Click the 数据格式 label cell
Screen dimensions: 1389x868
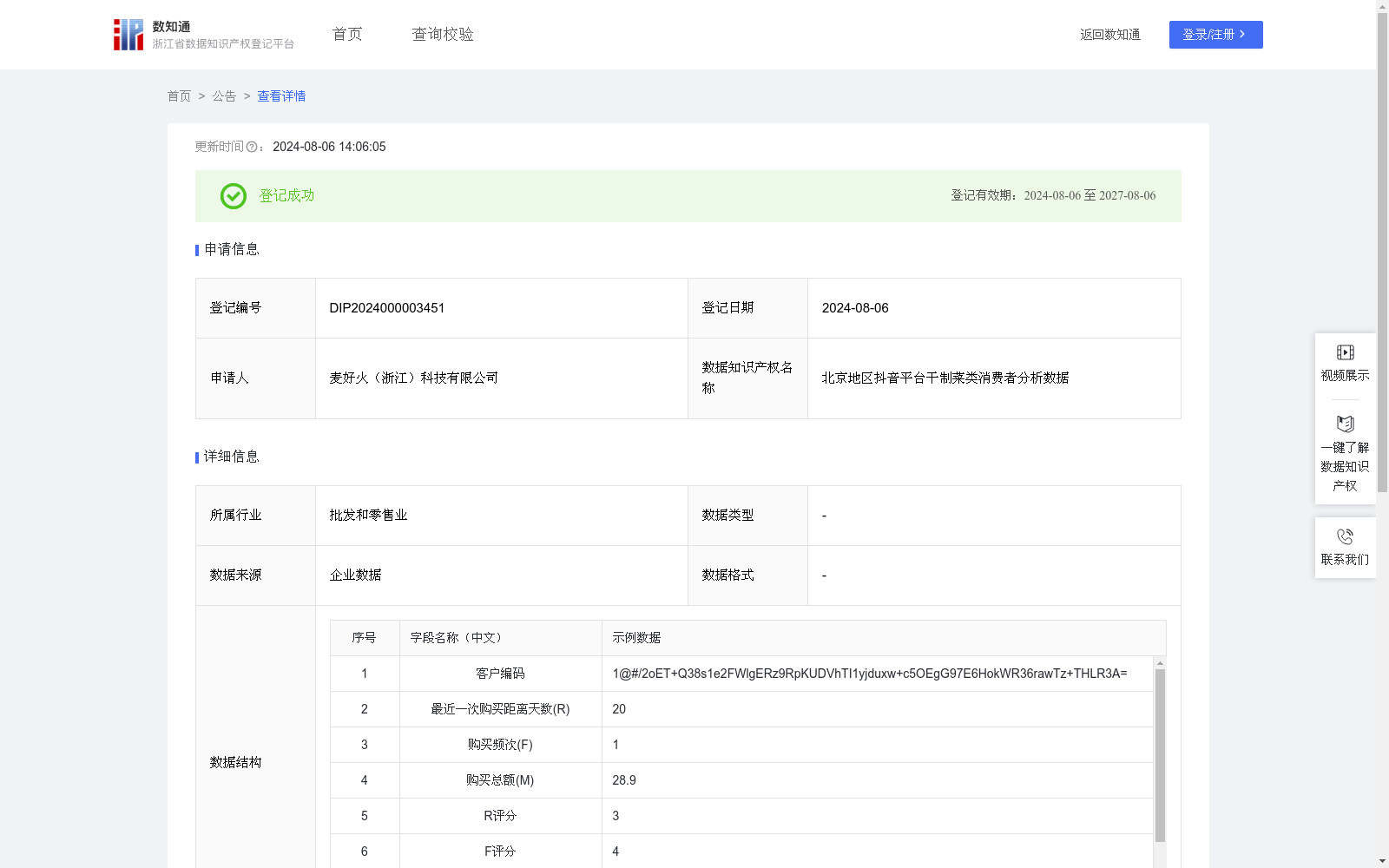tap(747, 575)
